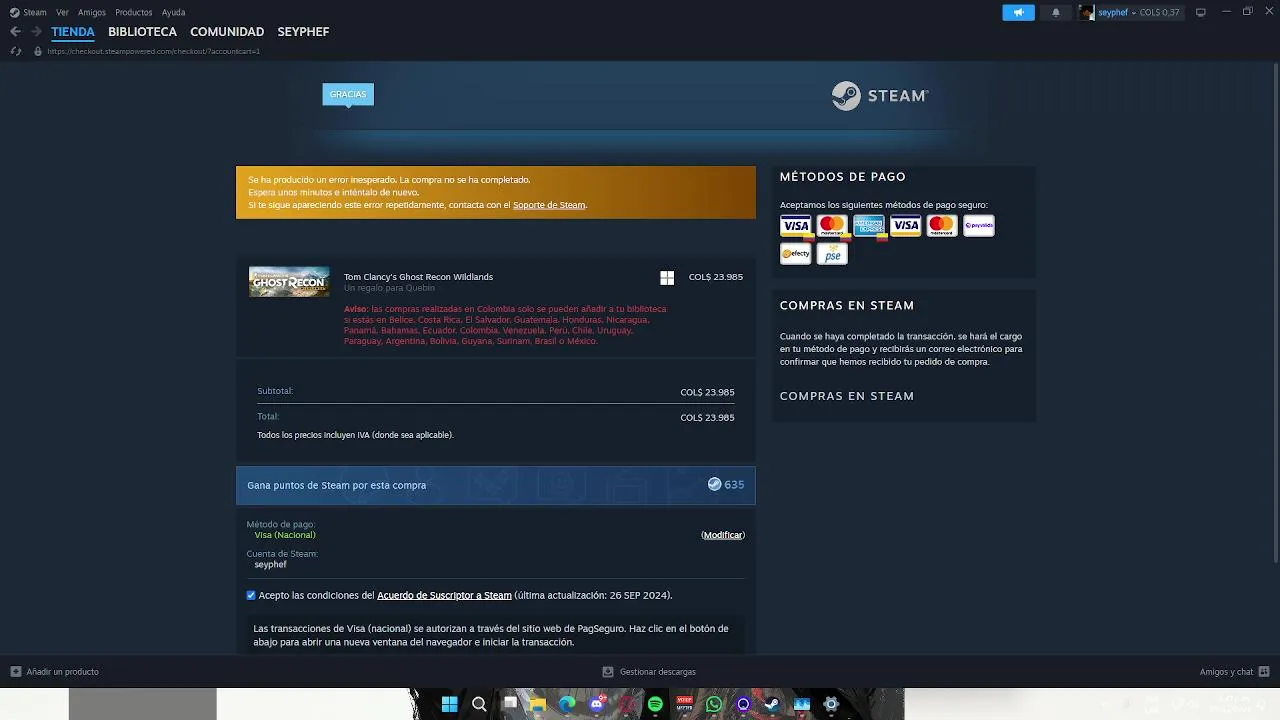Image resolution: width=1280 pixels, height=720 pixels.
Task: Open the Productos menu
Action: pos(134,12)
